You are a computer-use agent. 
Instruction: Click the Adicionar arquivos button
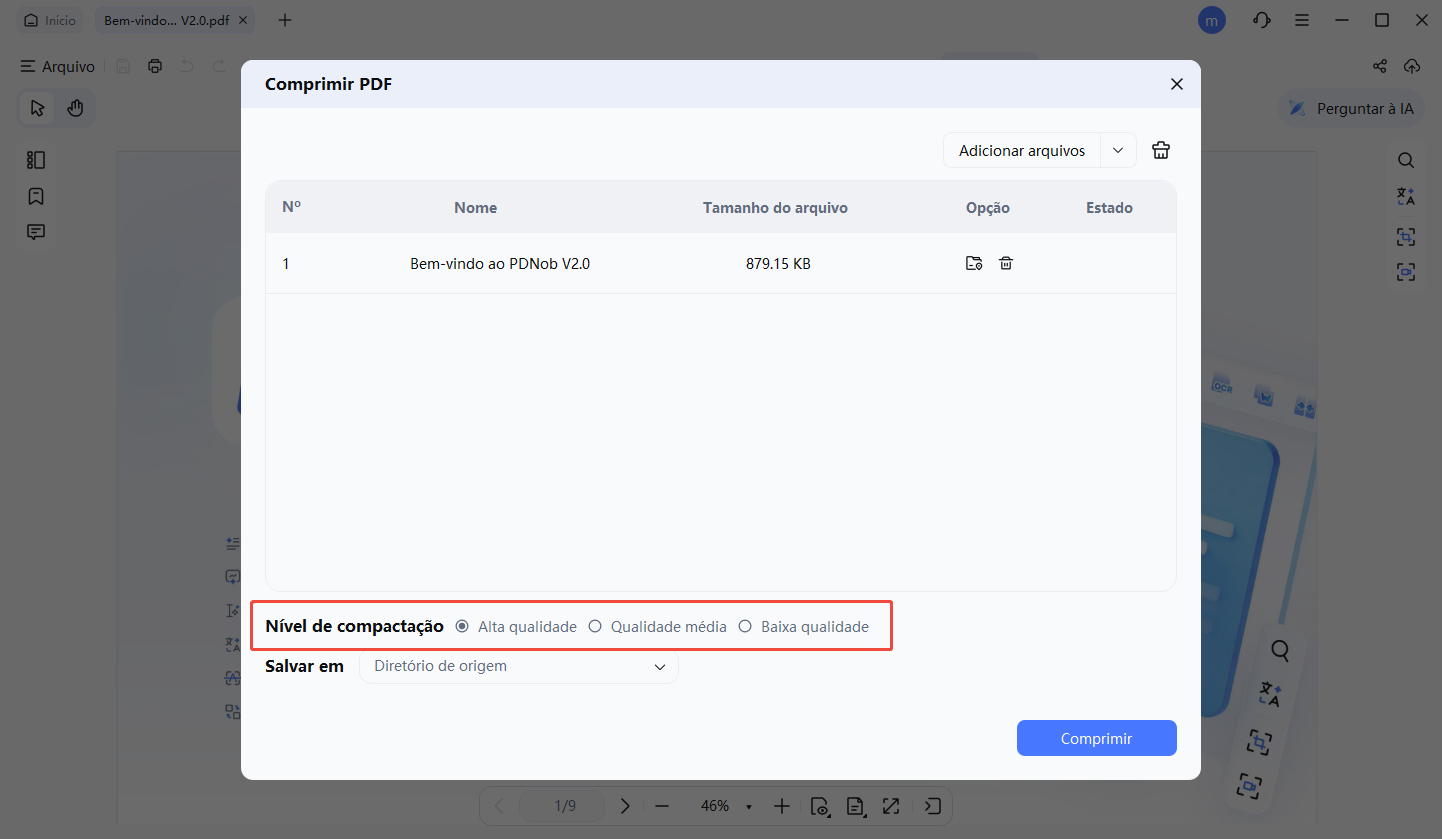coord(1021,149)
